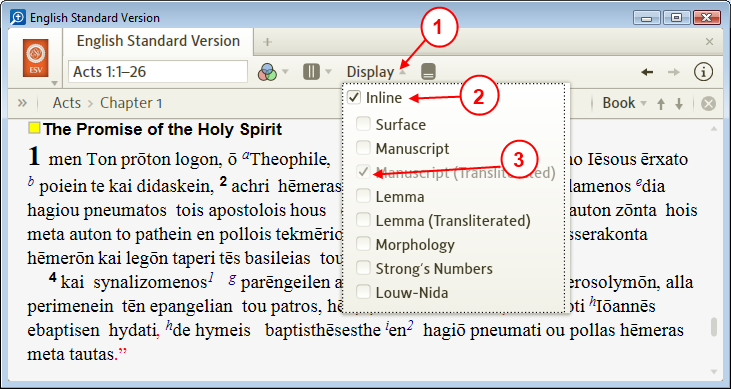Expand the locator bar double chevron
Image resolution: width=731 pixels, height=389 pixels.
(x=22, y=103)
